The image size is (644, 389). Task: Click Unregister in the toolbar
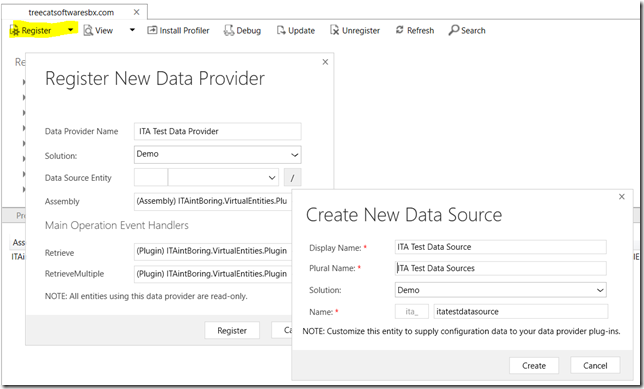point(355,30)
